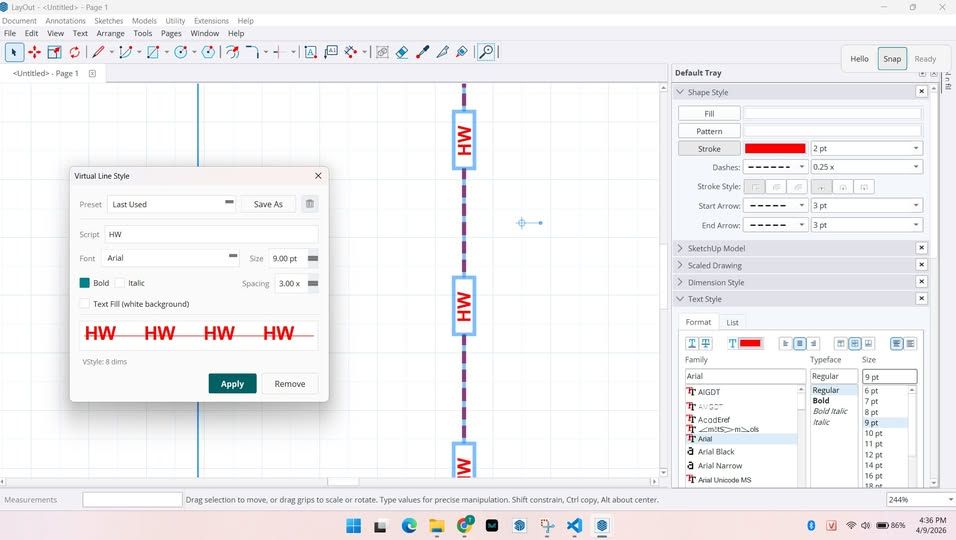Select the red pencil Line tool
This screenshot has width=956, height=540.
click(x=98, y=52)
